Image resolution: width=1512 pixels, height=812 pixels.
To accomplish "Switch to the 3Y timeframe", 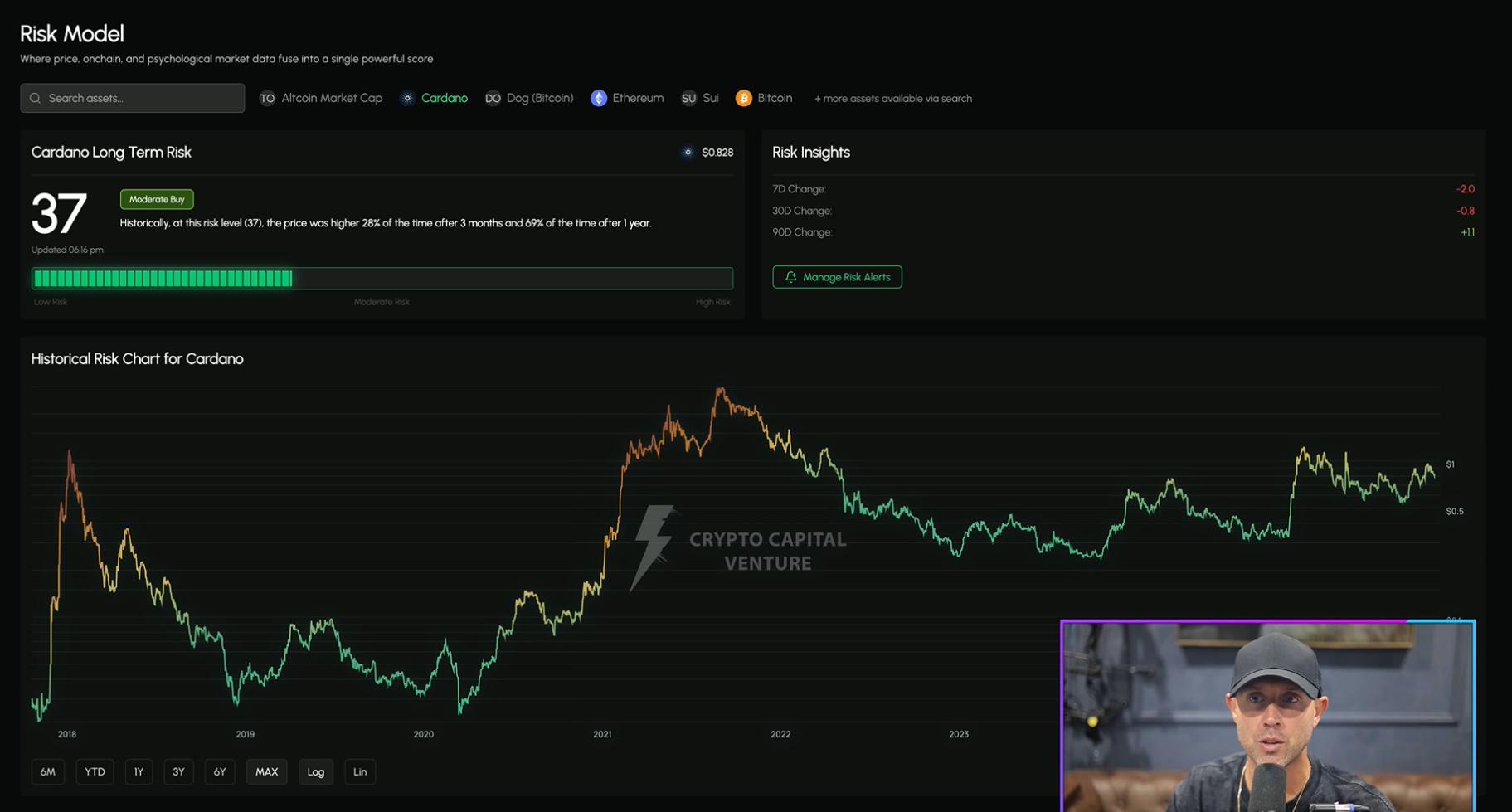I will (177, 771).
